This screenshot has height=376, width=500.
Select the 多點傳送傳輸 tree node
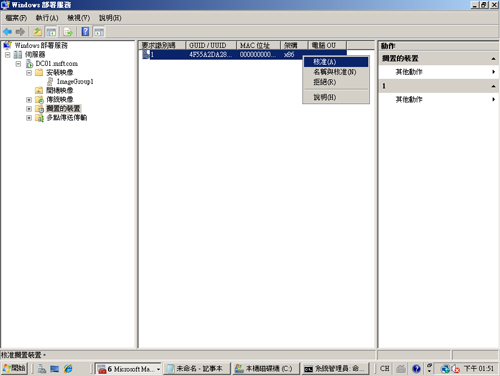click(67, 117)
